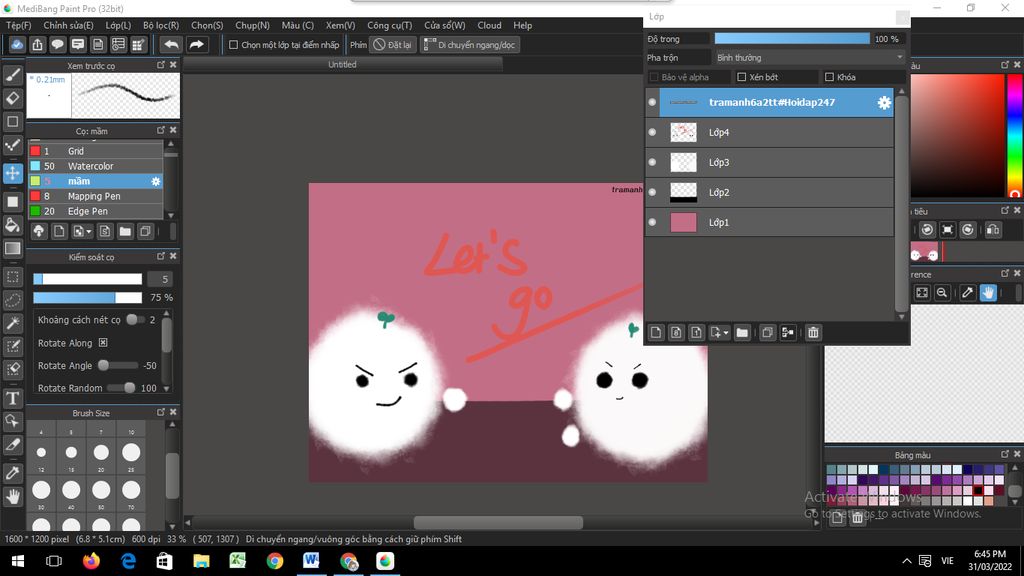
Task: Select the rectangular Selection tool
Action: pyautogui.click(x=12, y=277)
